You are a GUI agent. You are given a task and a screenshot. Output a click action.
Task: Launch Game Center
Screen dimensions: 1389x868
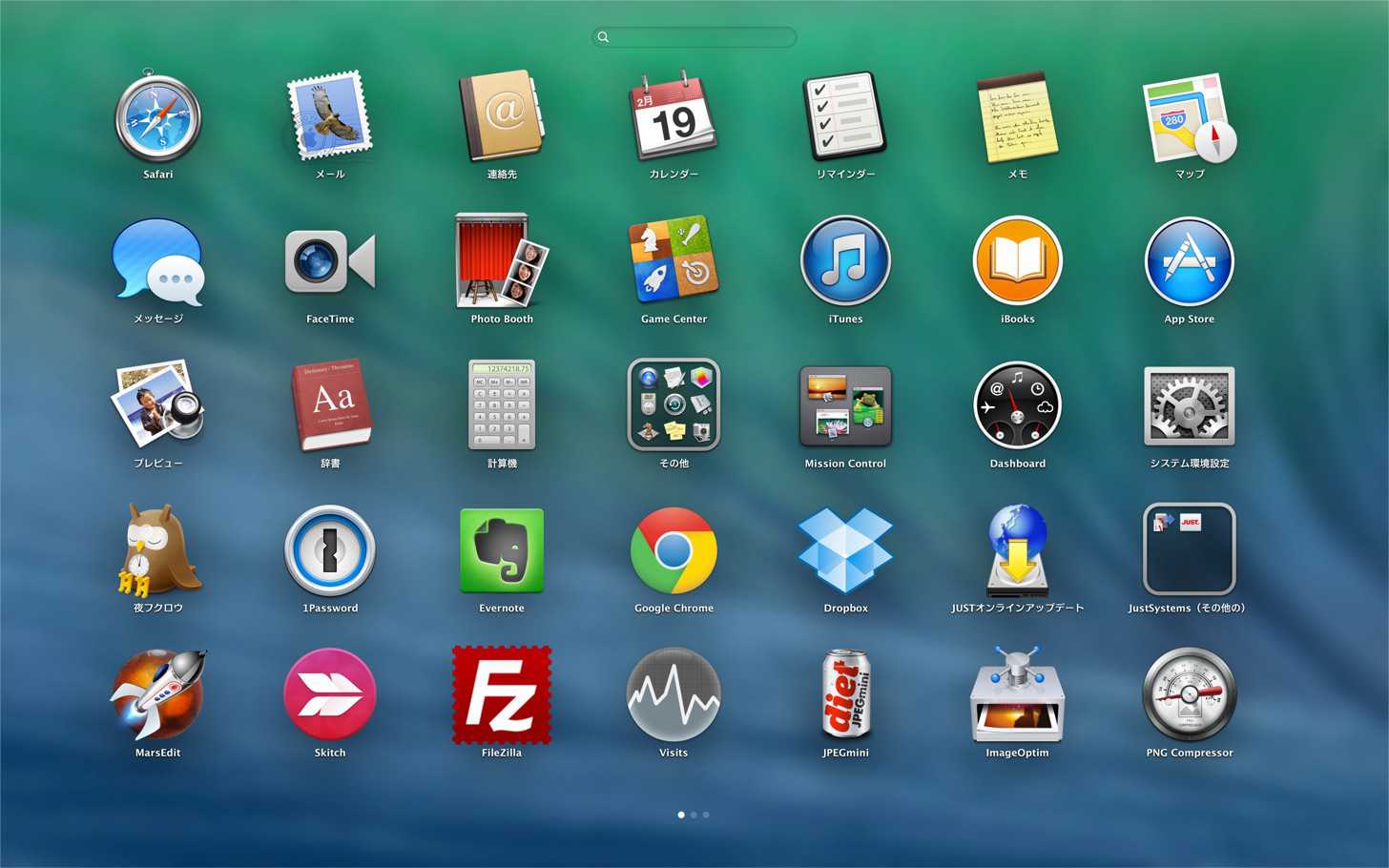[x=674, y=258]
